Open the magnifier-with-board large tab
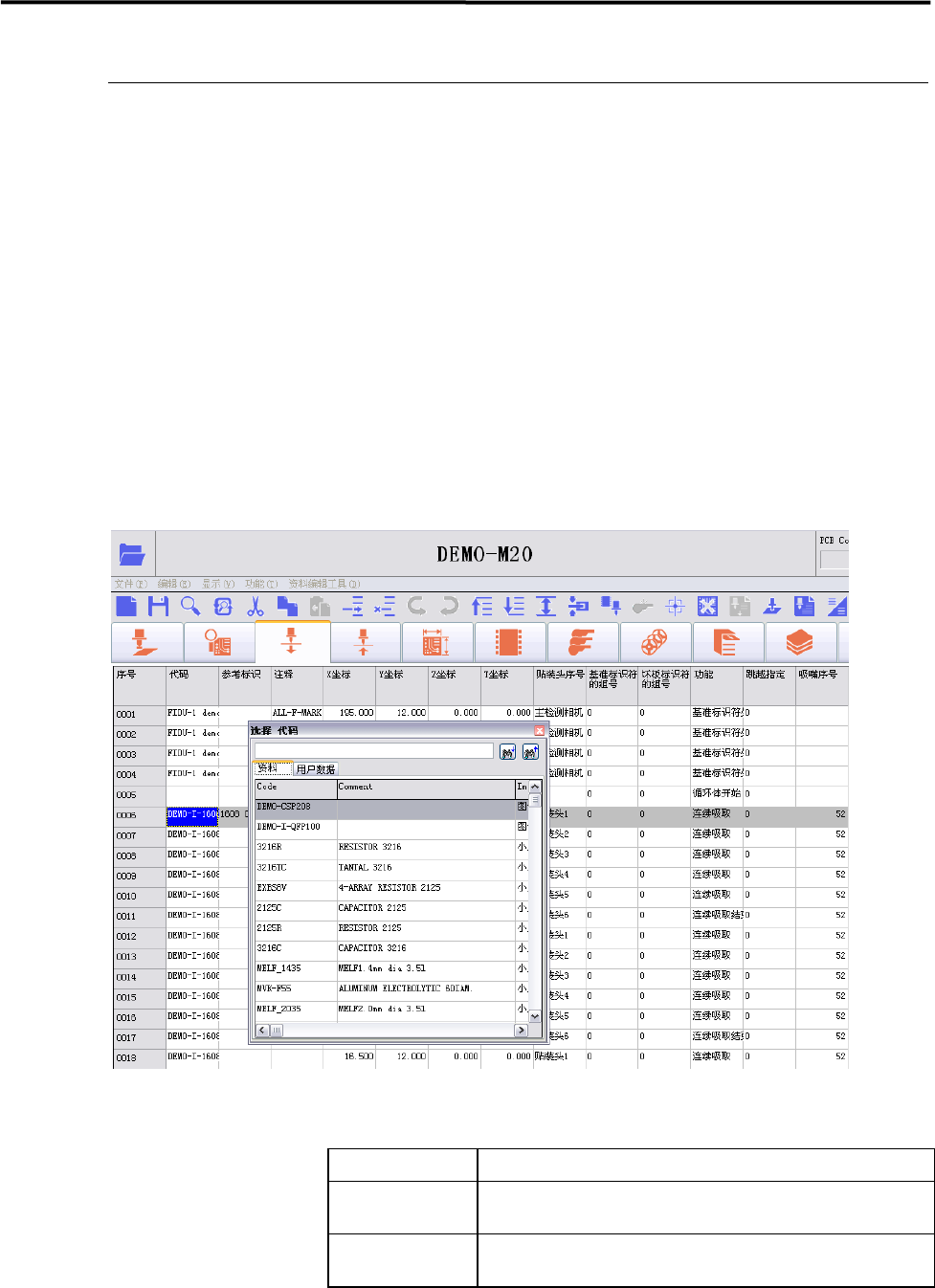The height and width of the screenshot is (1288, 935). [219, 642]
